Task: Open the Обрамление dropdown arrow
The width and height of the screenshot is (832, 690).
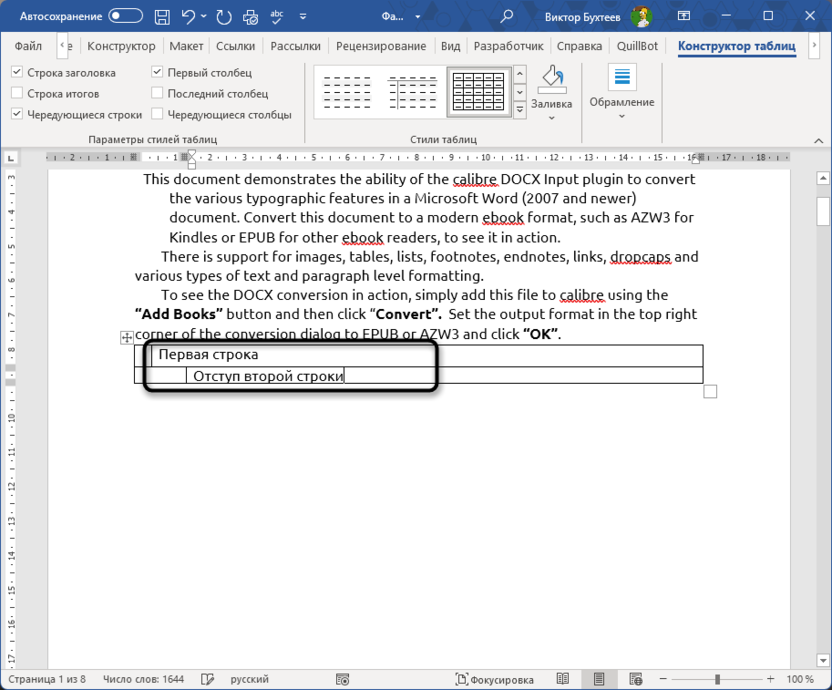Action: [x=621, y=115]
